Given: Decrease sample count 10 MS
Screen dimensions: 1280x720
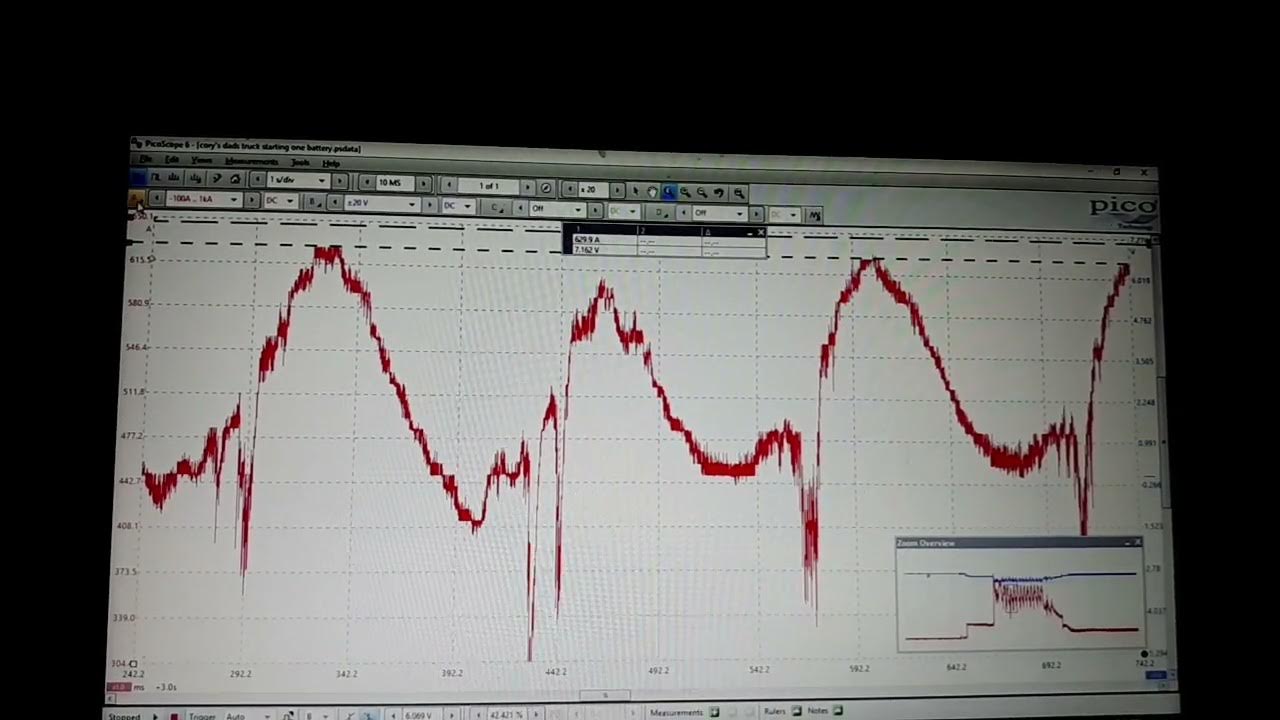Looking at the screenshot, I should (x=367, y=182).
